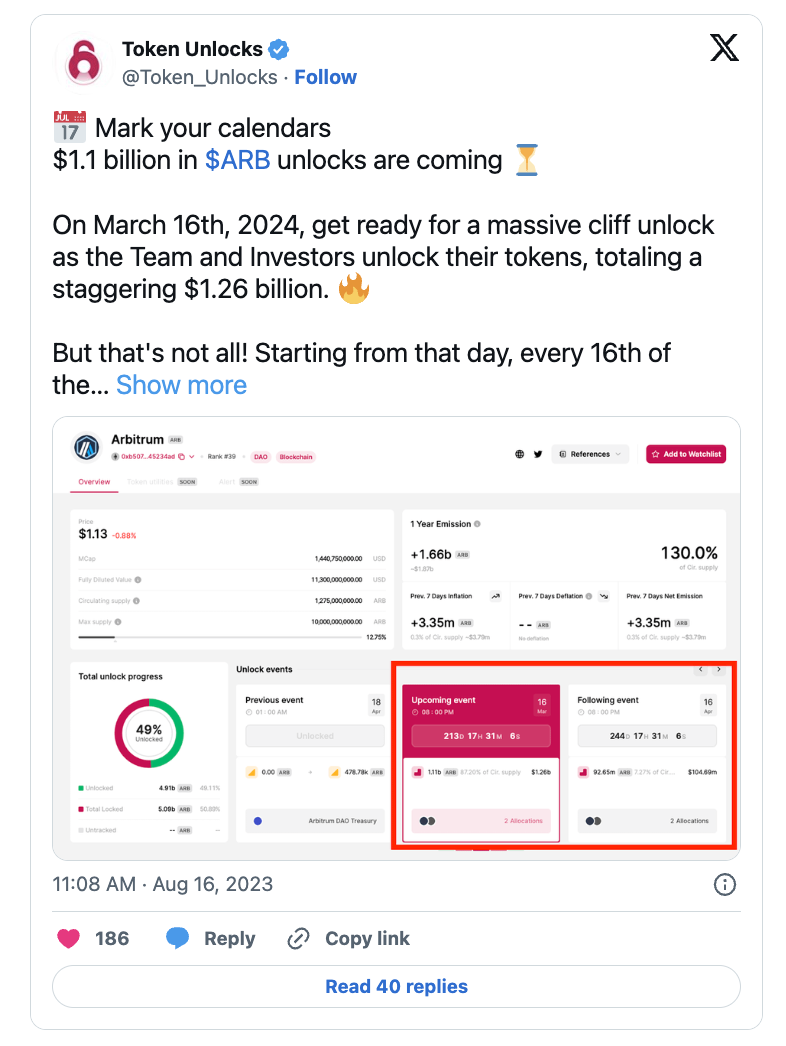Go to previous unlock event arrow

[x=700, y=669]
